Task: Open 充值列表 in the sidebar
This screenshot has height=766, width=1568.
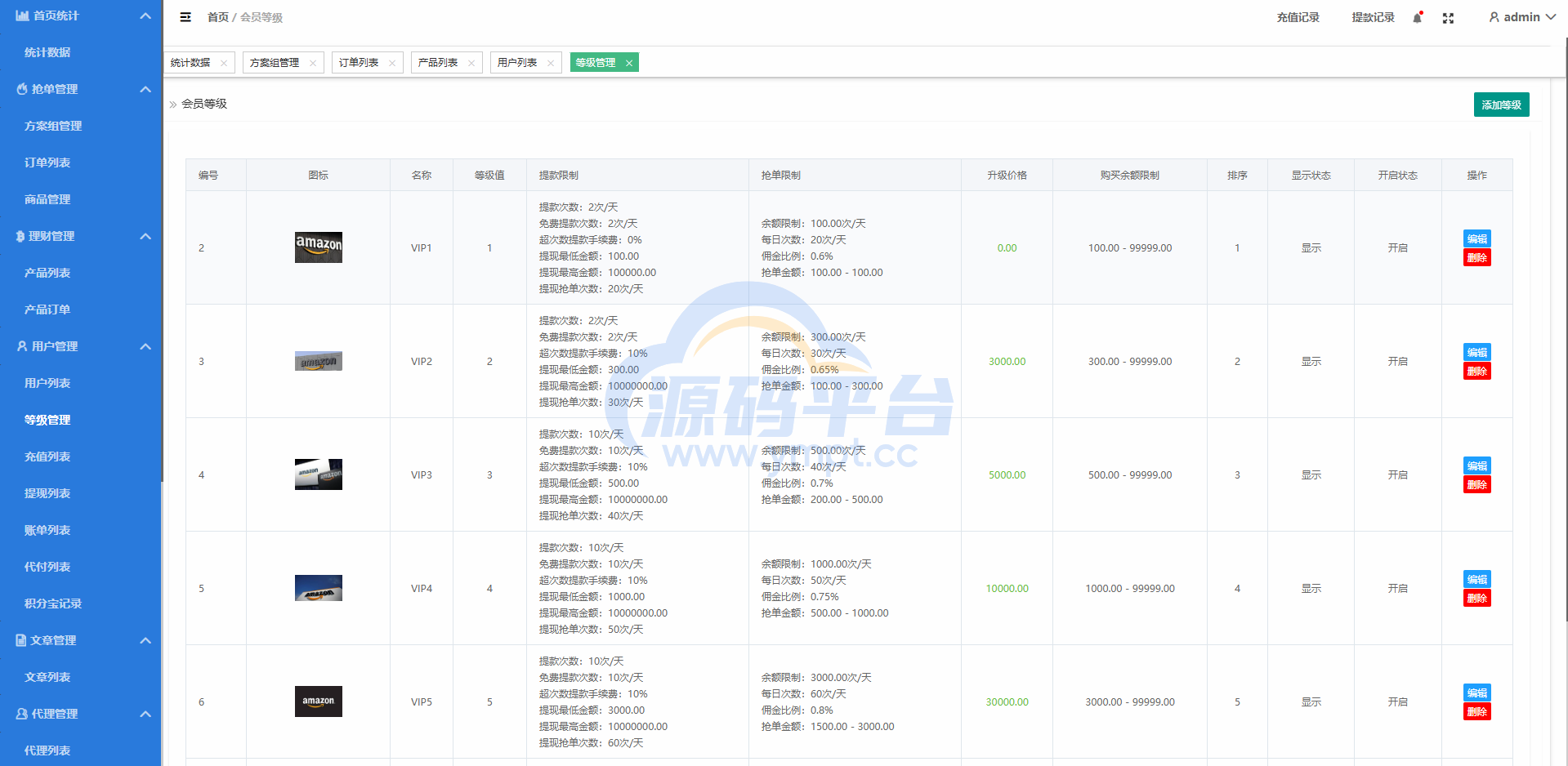Action: pos(47,456)
